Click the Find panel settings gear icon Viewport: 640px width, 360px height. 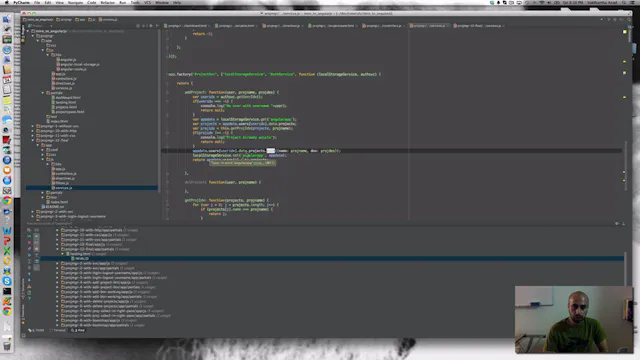coord(617,224)
